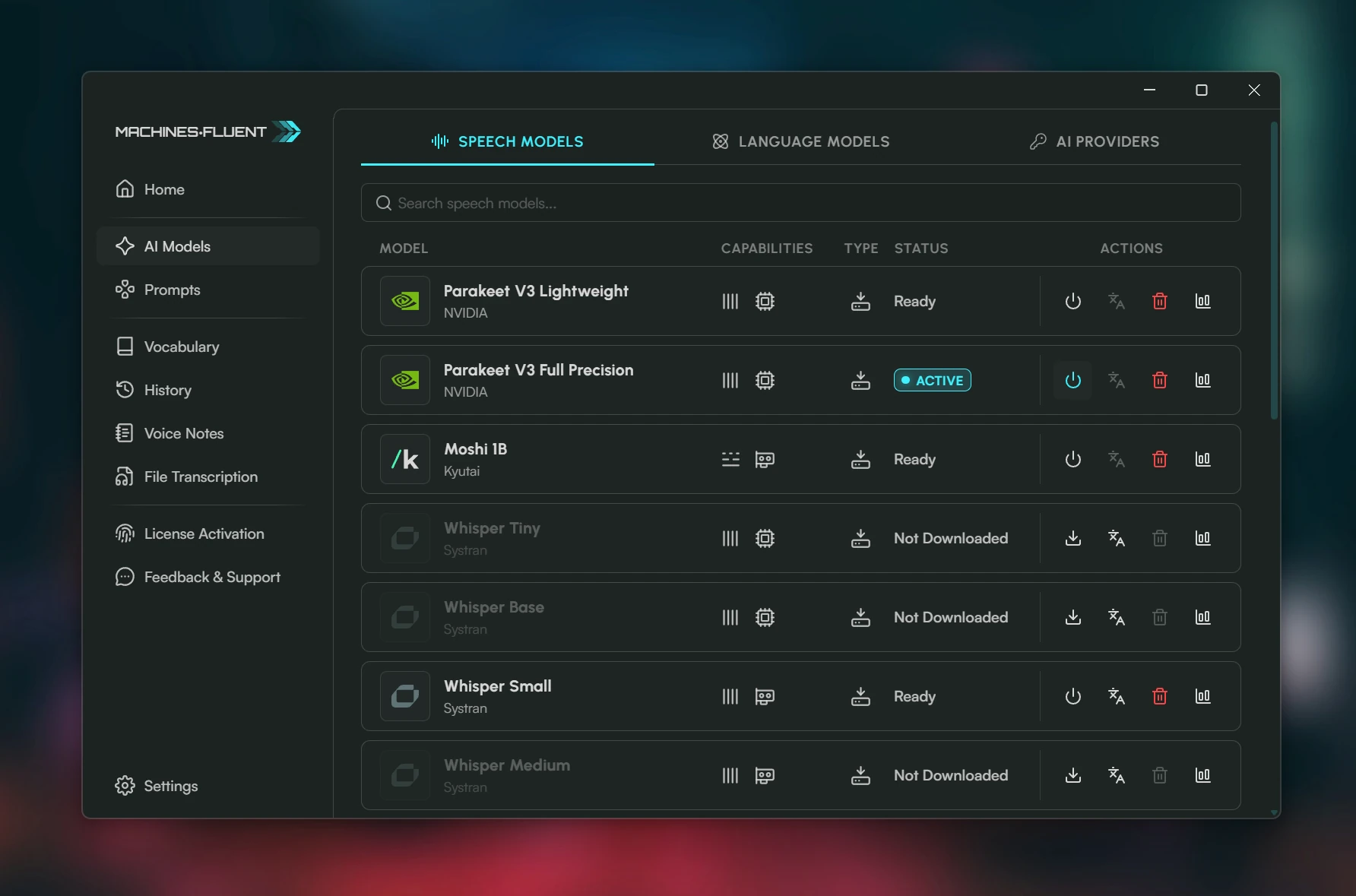The image size is (1356, 896).
Task: Open stats chart for Whisper Medium
Action: click(1202, 775)
